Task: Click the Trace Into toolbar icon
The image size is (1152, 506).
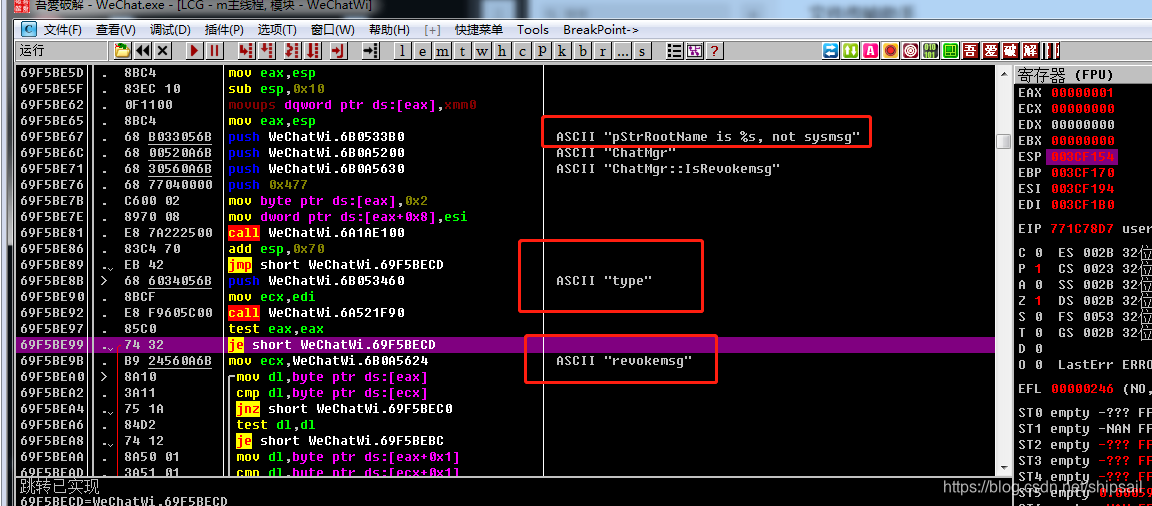Action: [292, 51]
